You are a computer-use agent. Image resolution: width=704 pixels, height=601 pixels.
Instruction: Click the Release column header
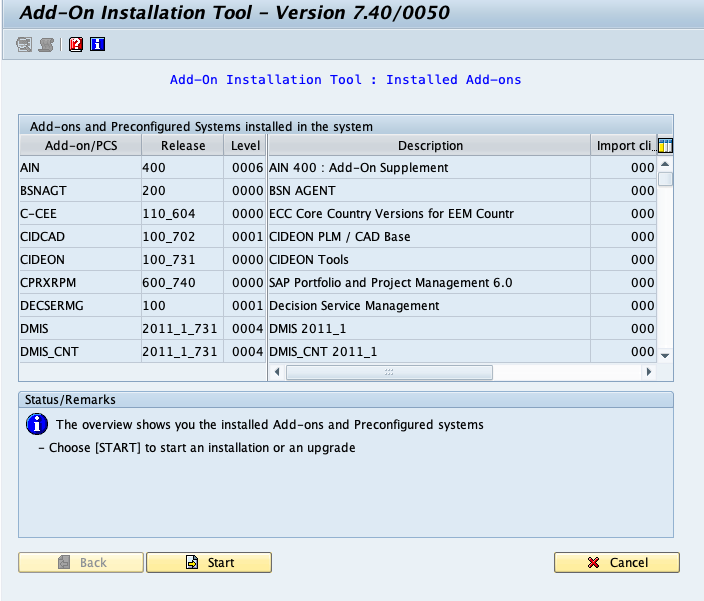point(183,145)
